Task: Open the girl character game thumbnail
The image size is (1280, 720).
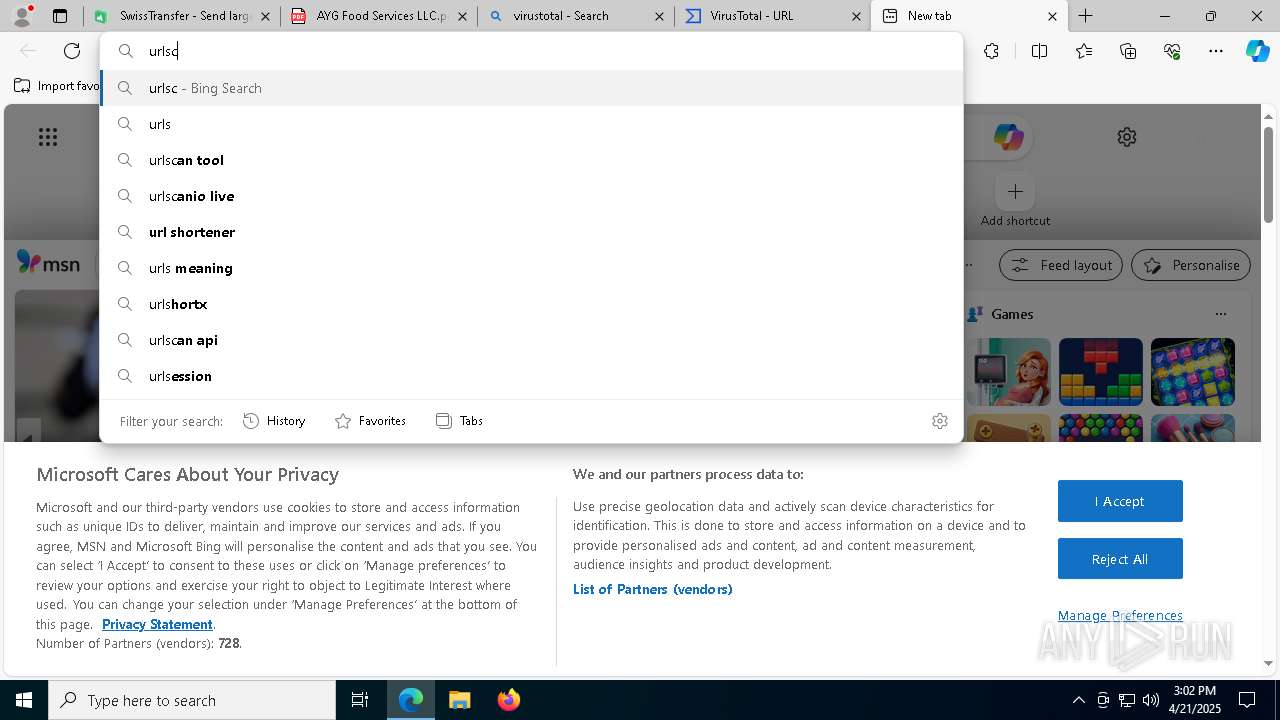Action: click(x=1009, y=372)
